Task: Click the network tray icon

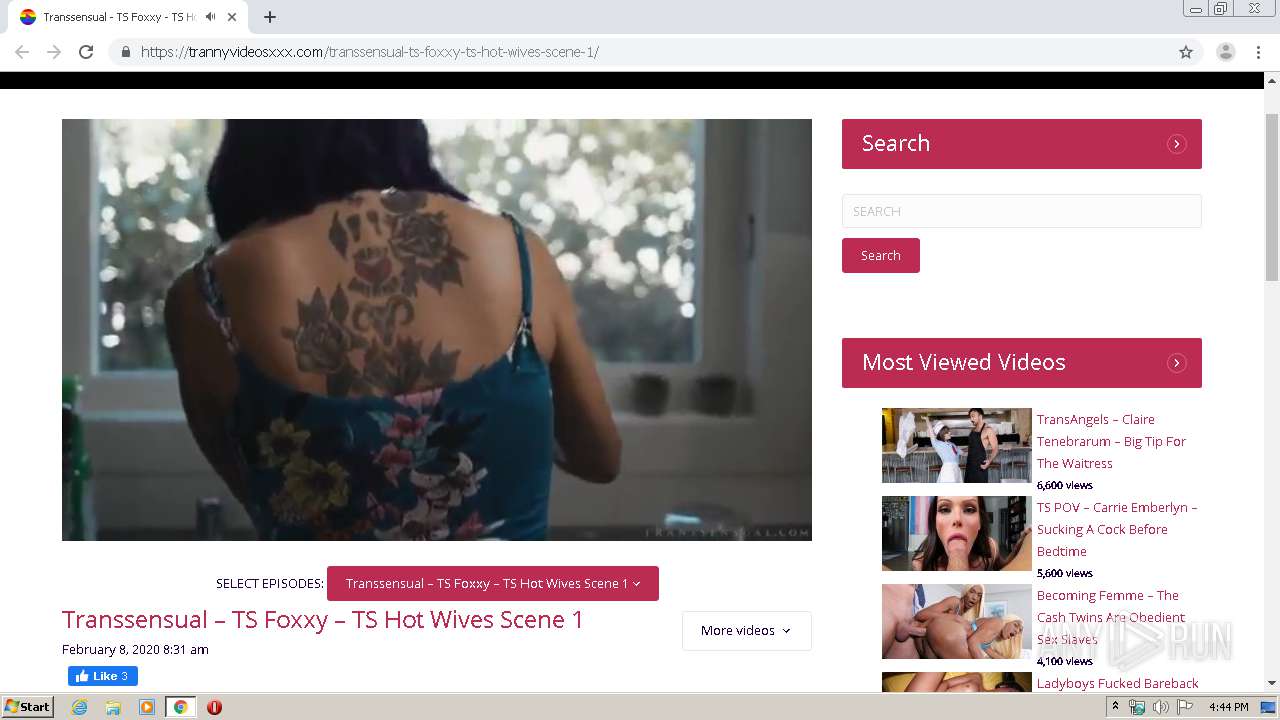Action: pos(1137,707)
